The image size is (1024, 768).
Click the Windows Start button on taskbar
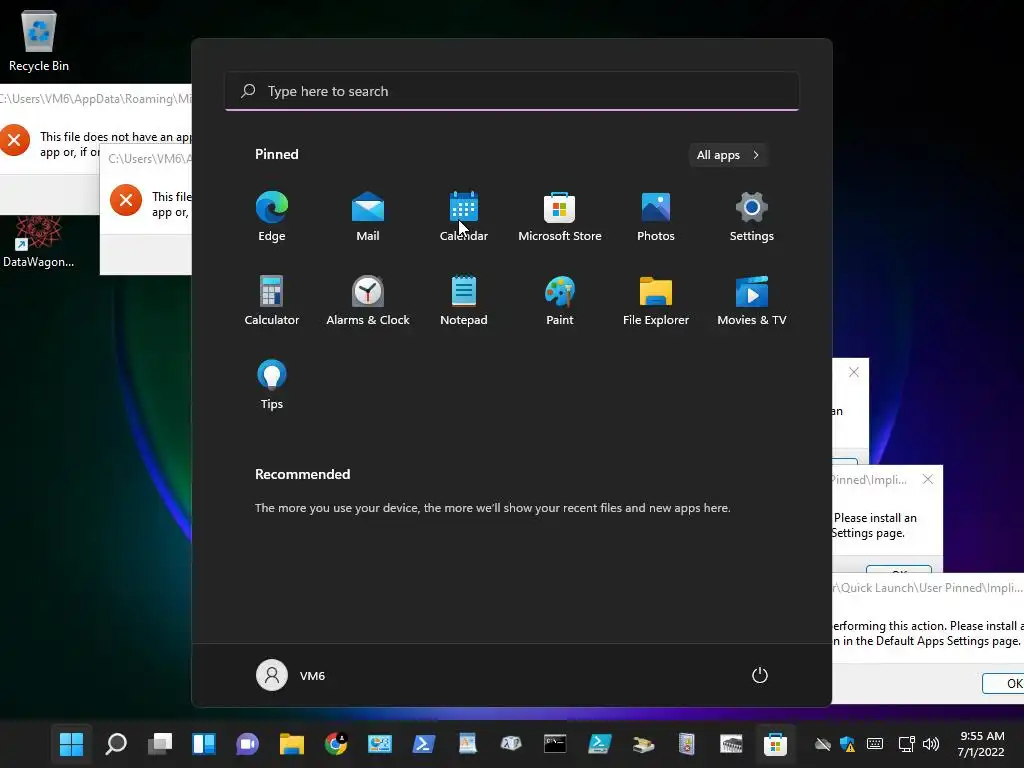pos(71,744)
